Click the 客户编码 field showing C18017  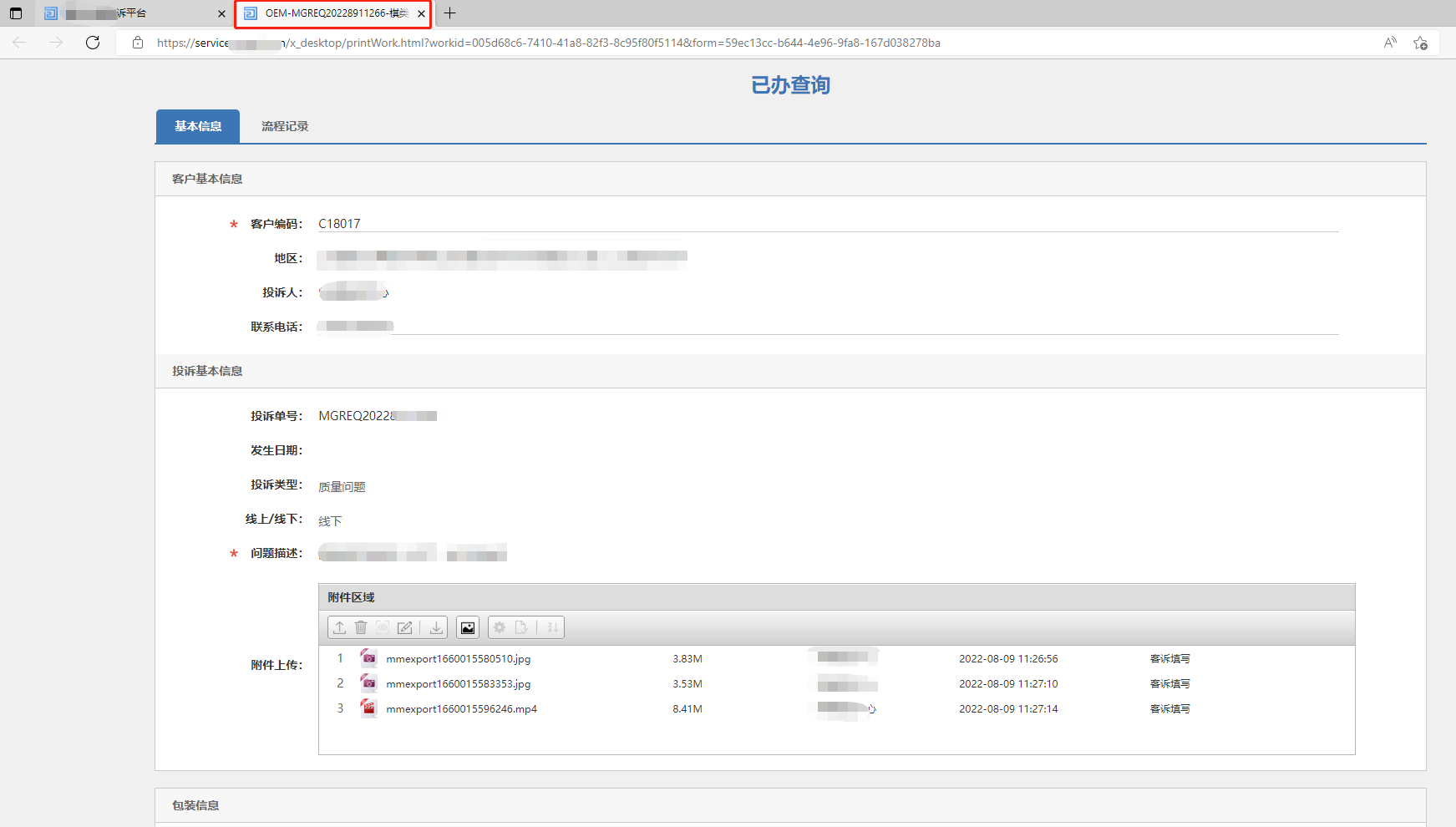pyautogui.click(x=828, y=224)
